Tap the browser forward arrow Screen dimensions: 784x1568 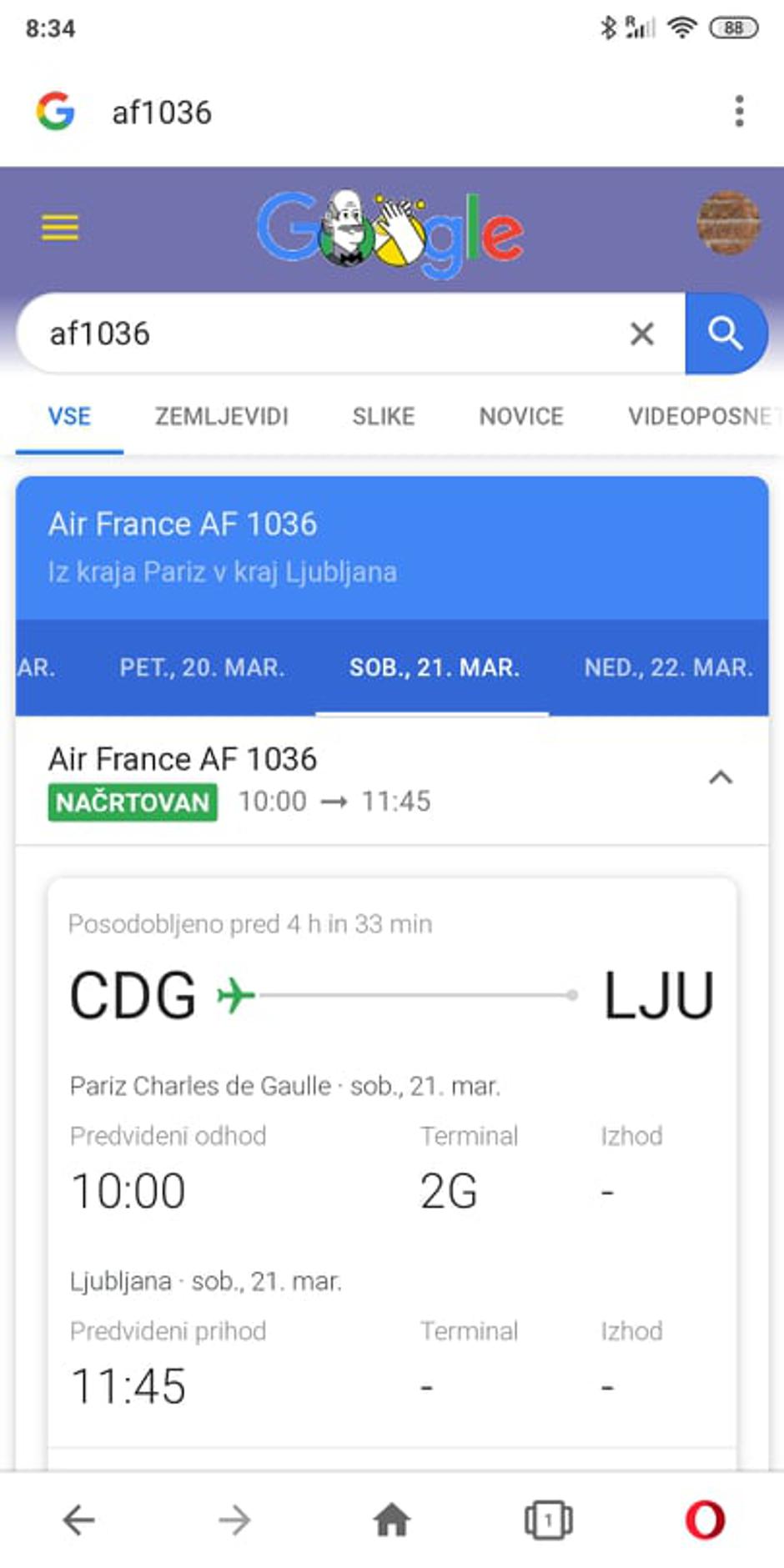[x=234, y=1520]
